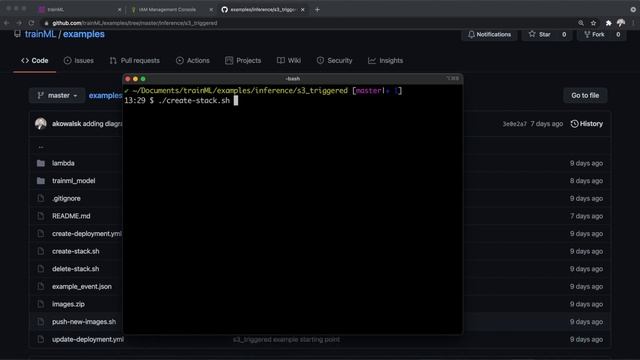Open the trainML owner link

point(40,34)
